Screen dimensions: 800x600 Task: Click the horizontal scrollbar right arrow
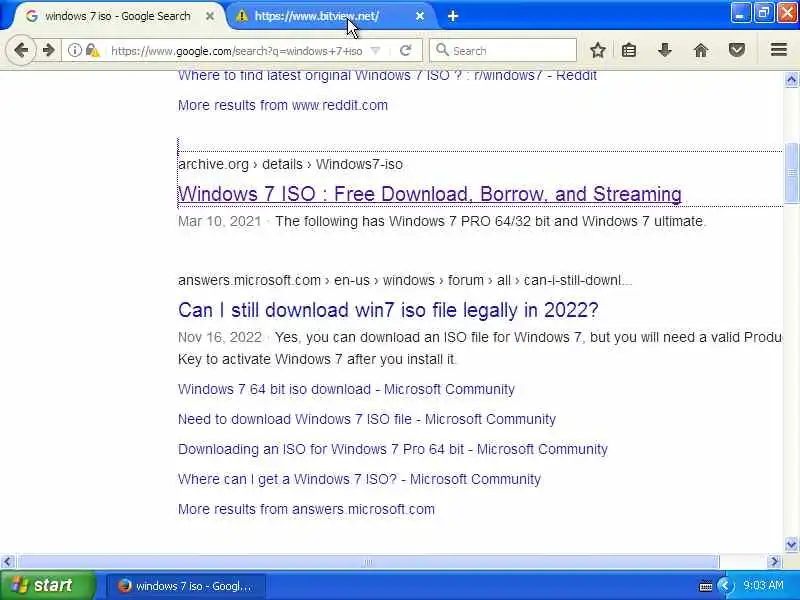click(x=774, y=562)
